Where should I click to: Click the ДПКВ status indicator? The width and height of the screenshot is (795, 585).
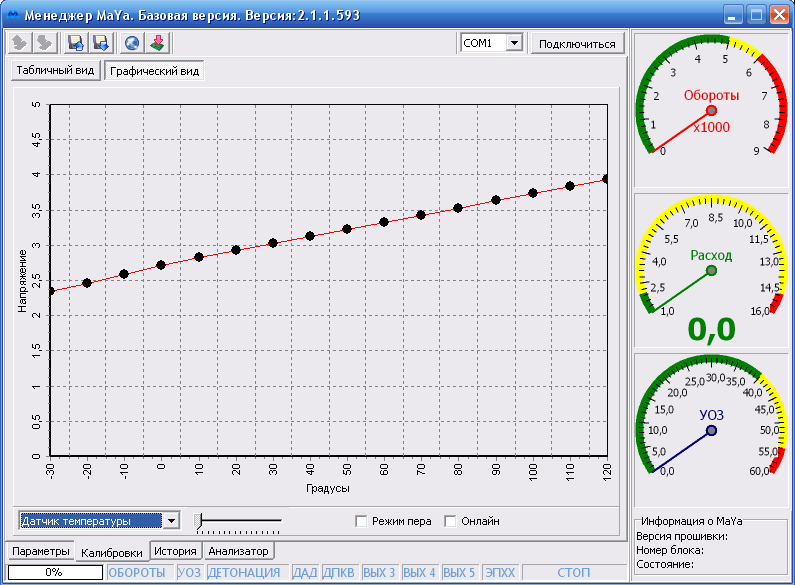click(339, 572)
